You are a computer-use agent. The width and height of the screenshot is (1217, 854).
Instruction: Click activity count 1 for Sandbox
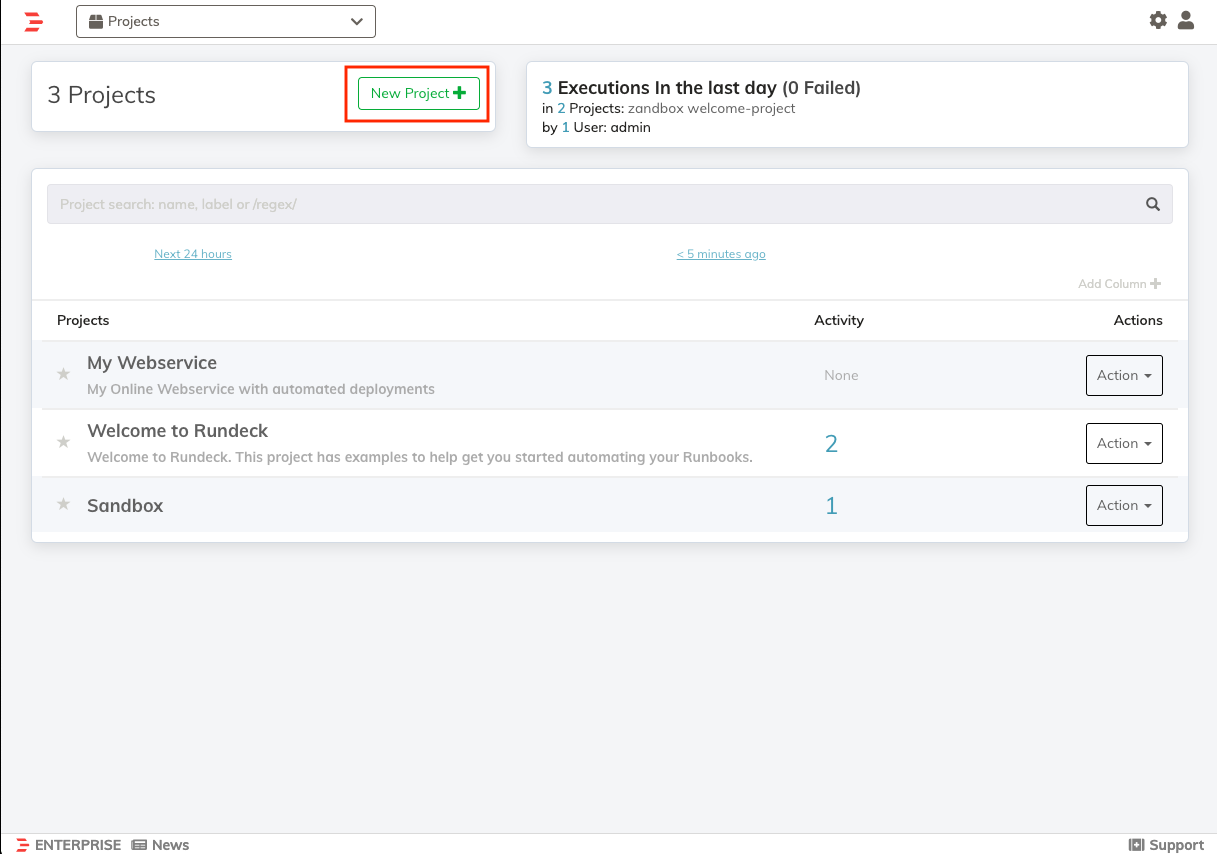pyautogui.click(x=831, y=506)
